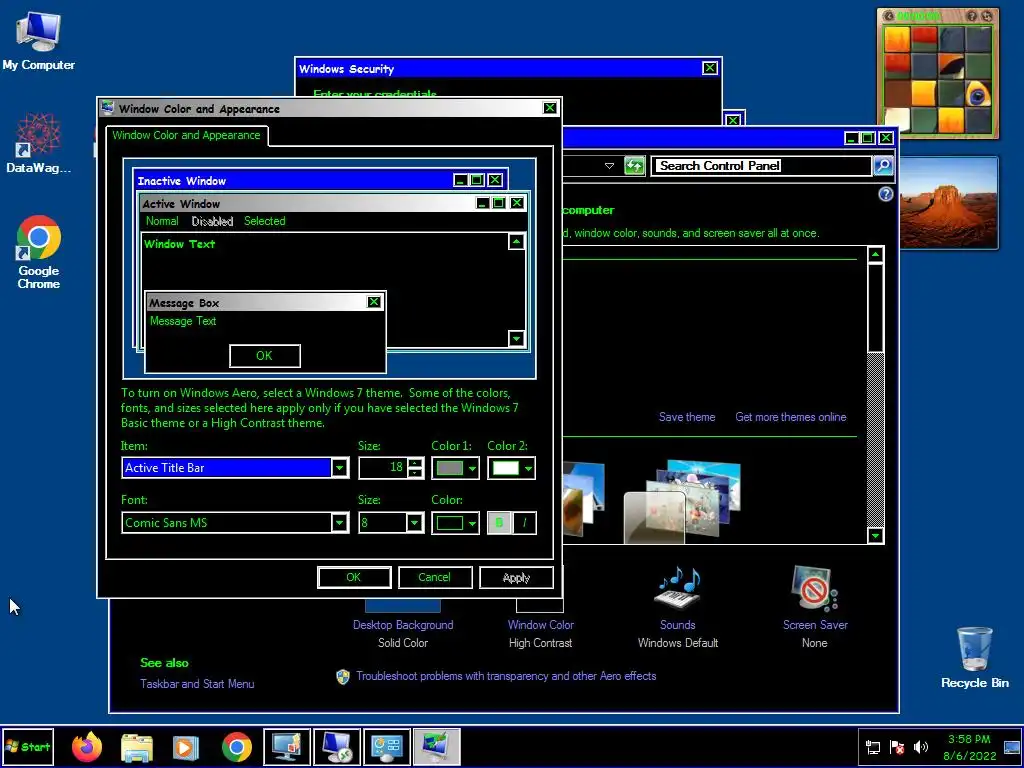The image size is (1024, 768).
Task: Open the Recycle Bin on the desktop
Action: 974,657
